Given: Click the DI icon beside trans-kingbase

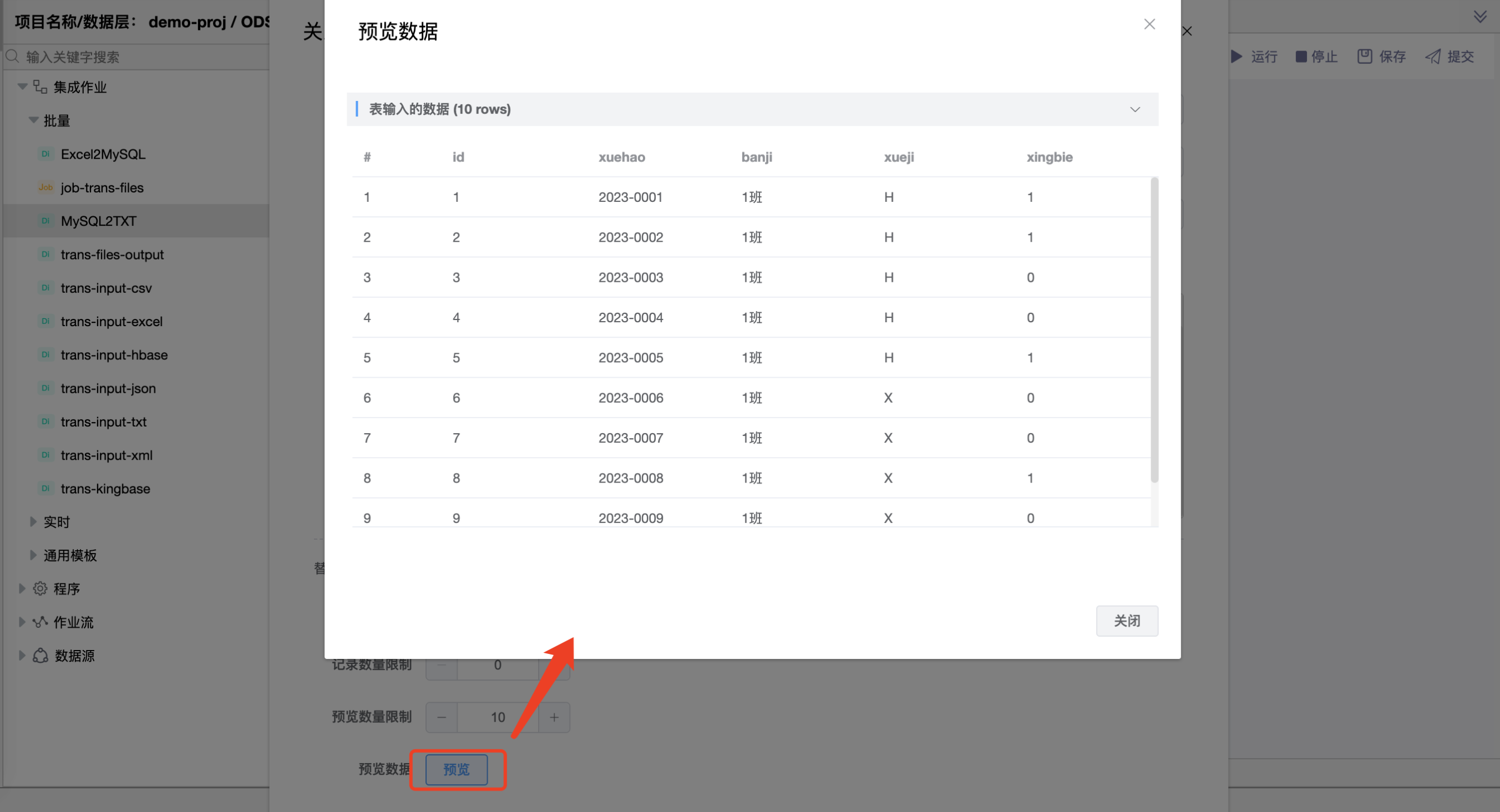Looking at the screenshot, I should (x=45, y=489).
